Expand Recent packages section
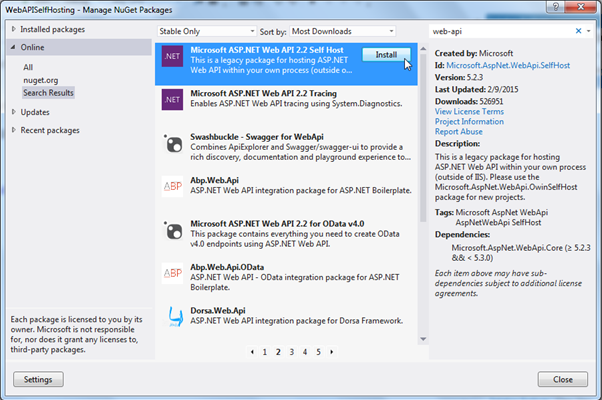 coord(14,130)
